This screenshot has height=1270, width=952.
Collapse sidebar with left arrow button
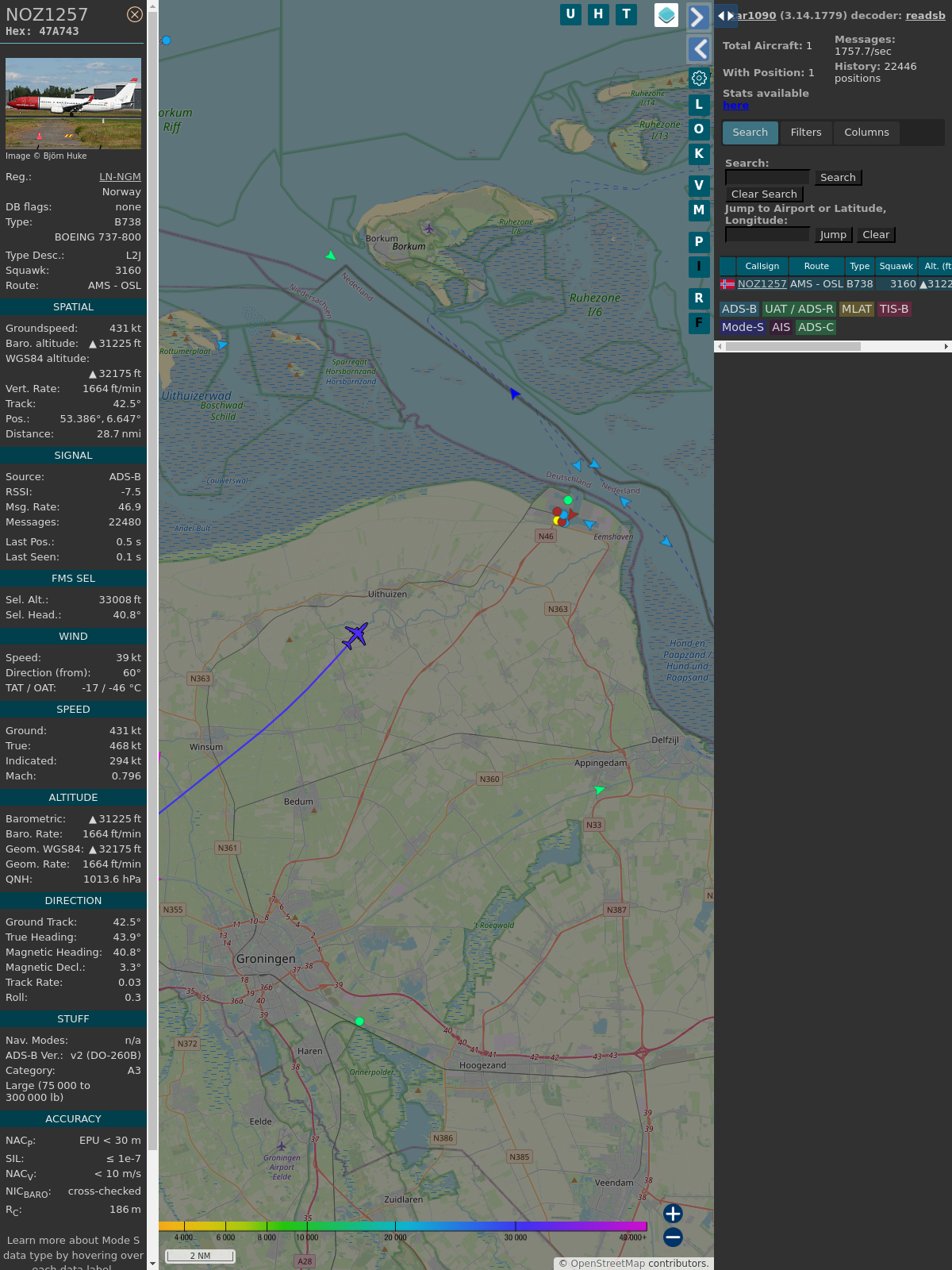(698, 49)
